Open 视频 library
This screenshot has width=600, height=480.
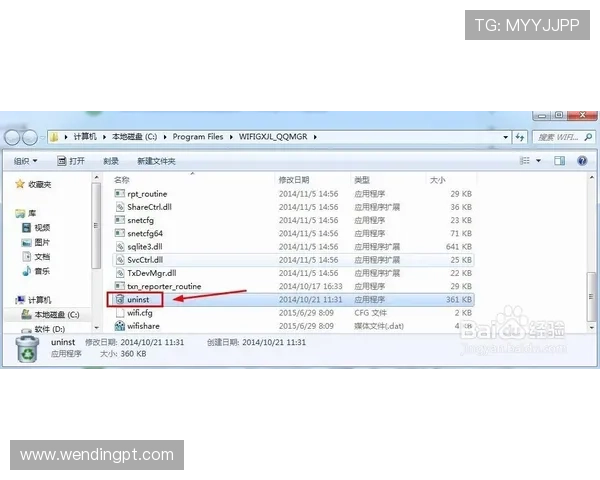point(36,228)
